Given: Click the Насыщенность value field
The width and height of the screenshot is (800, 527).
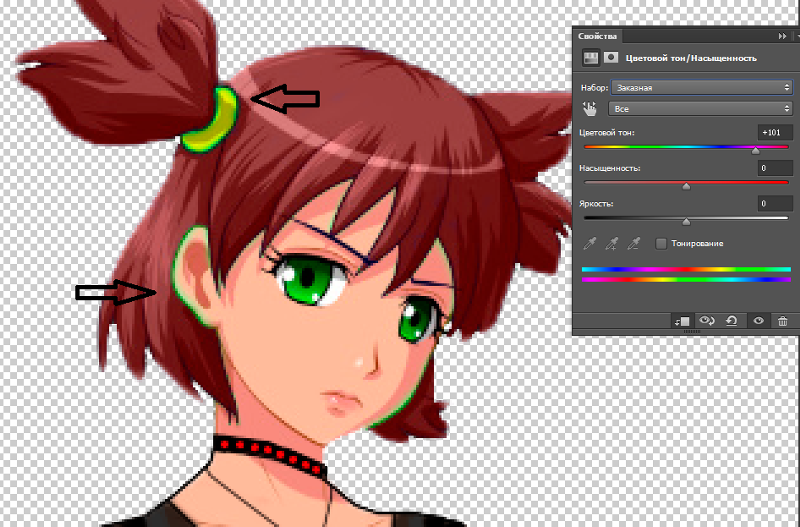Looking at the screenshot, I should 775,168.
